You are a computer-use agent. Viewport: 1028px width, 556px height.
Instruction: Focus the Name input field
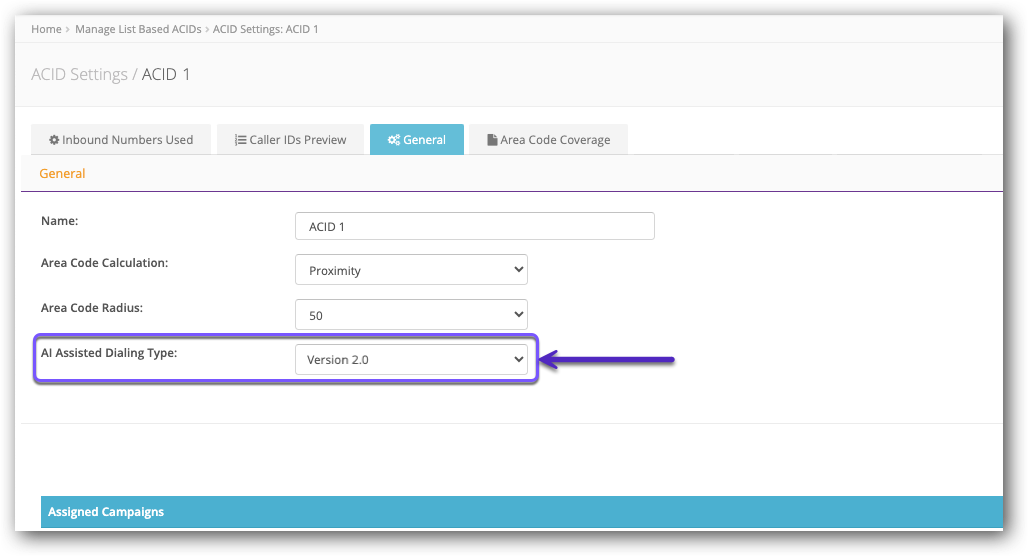[x=474, y=227]
